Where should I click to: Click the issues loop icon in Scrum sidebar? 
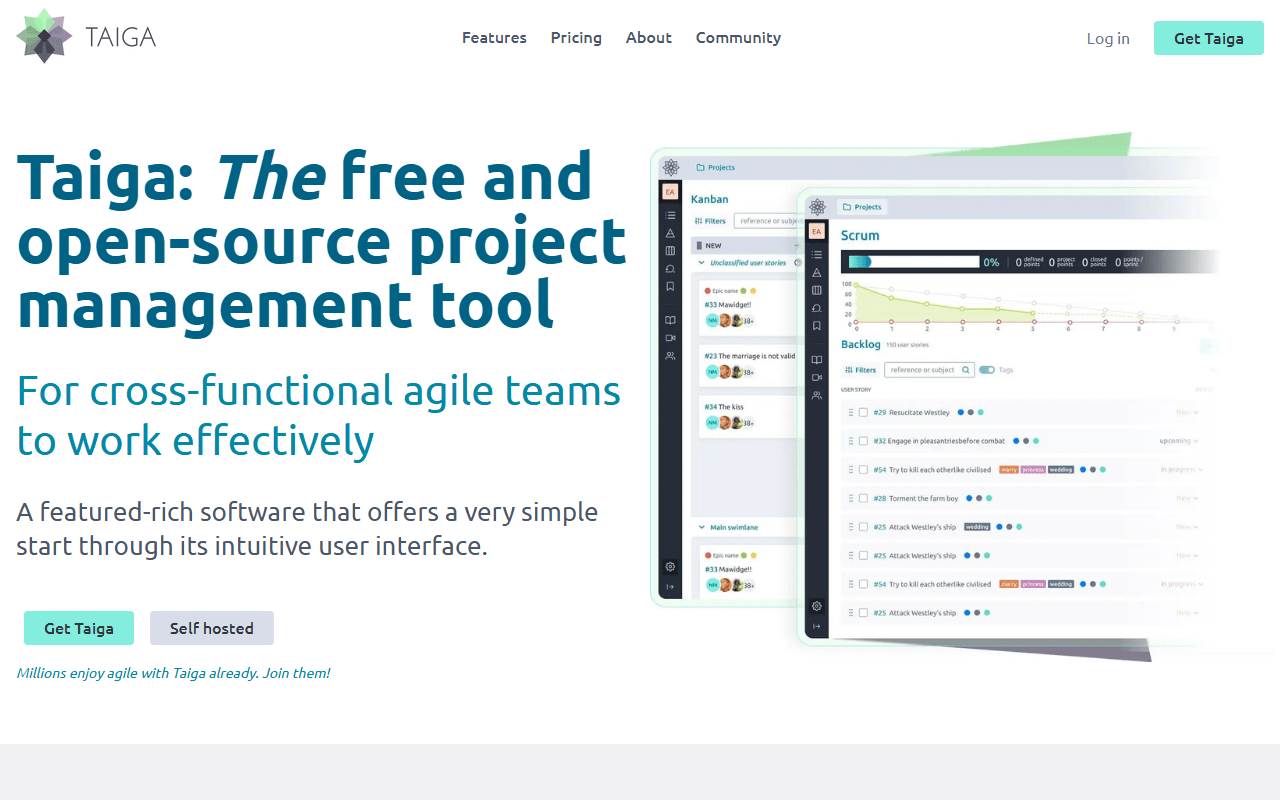pyautogui.click(x=817, y=308)
